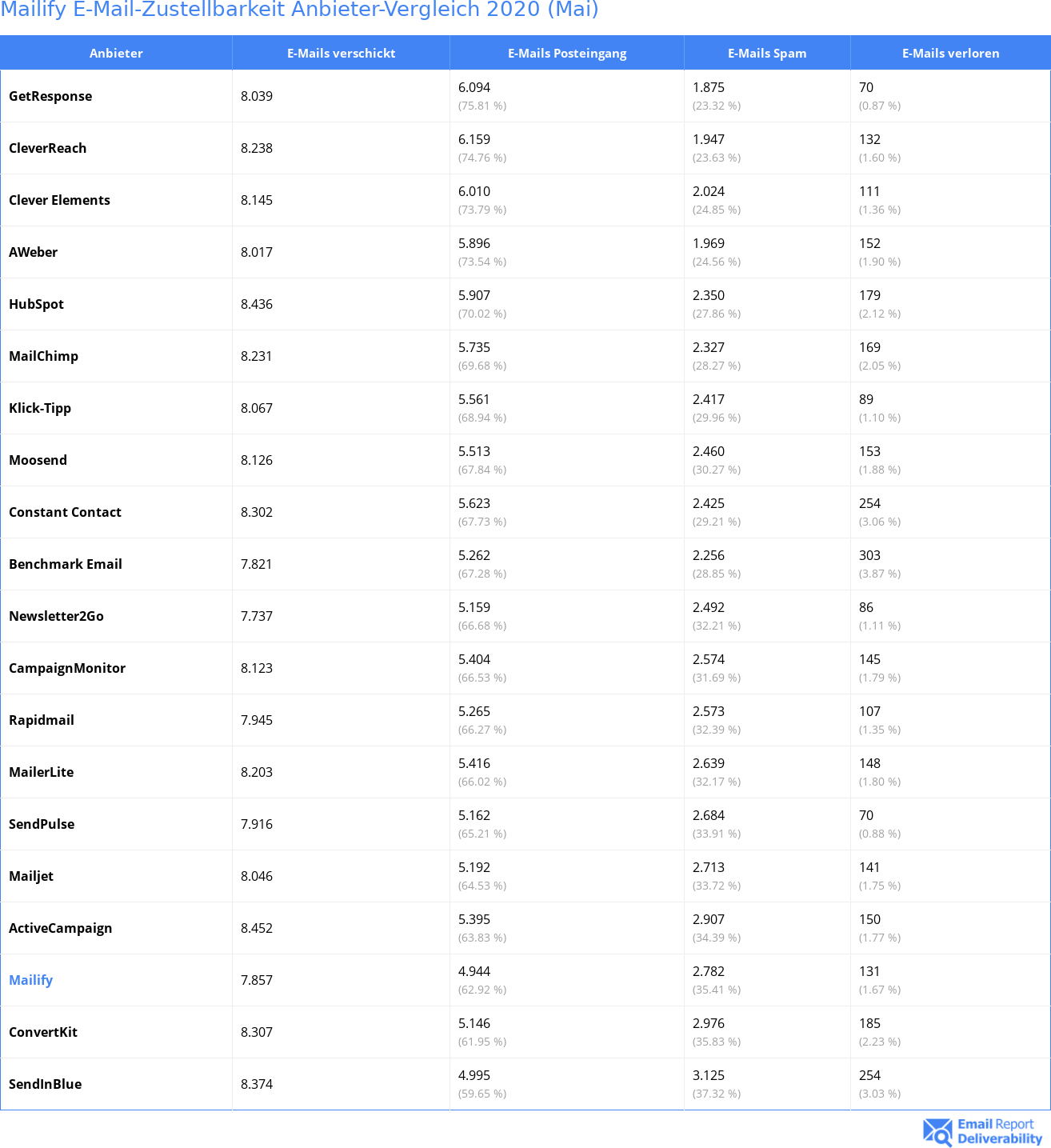Select the Benchmark Email row name
1051x1148 pixels.
[66, 564]
